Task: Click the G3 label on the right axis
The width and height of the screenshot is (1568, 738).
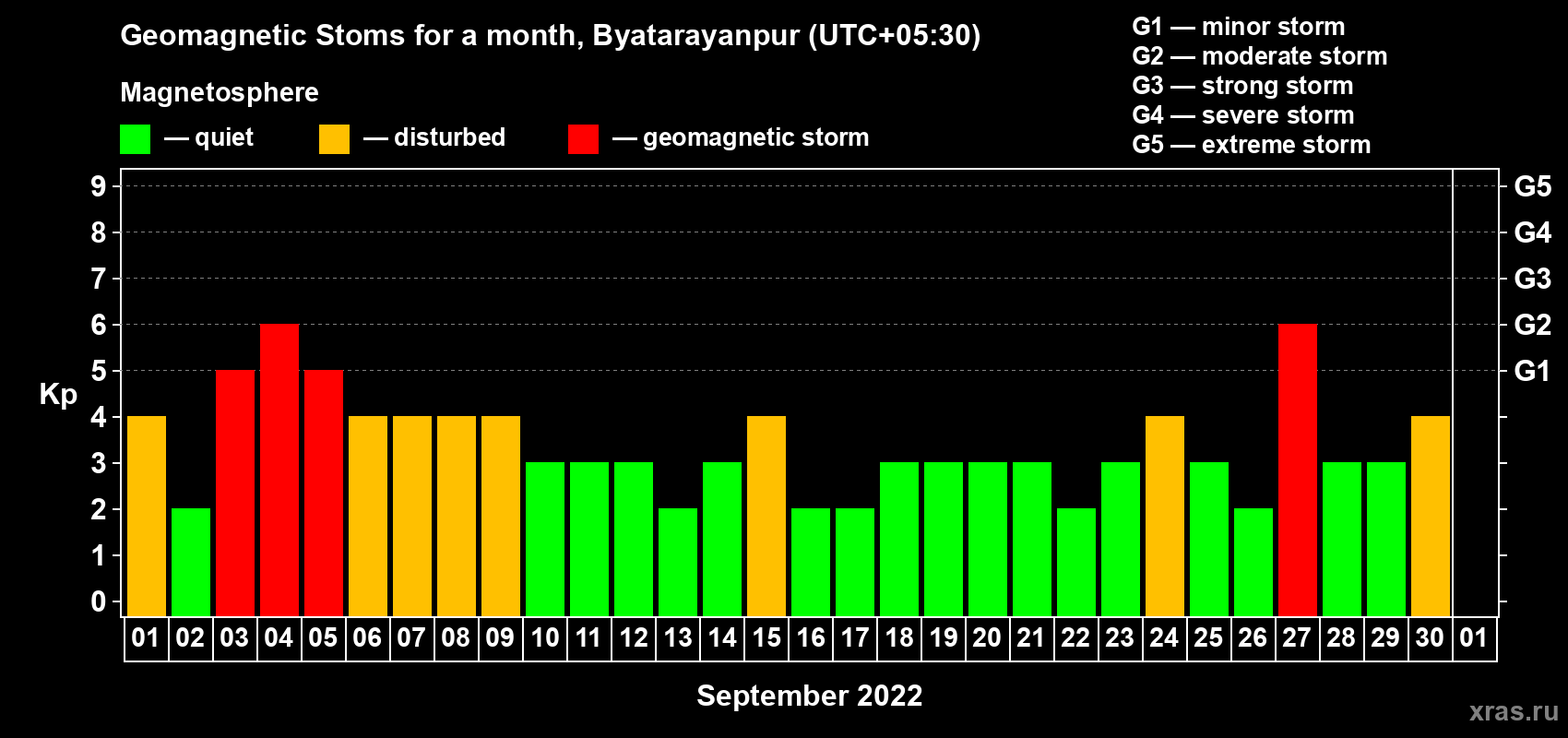Action: [1533, 279]
